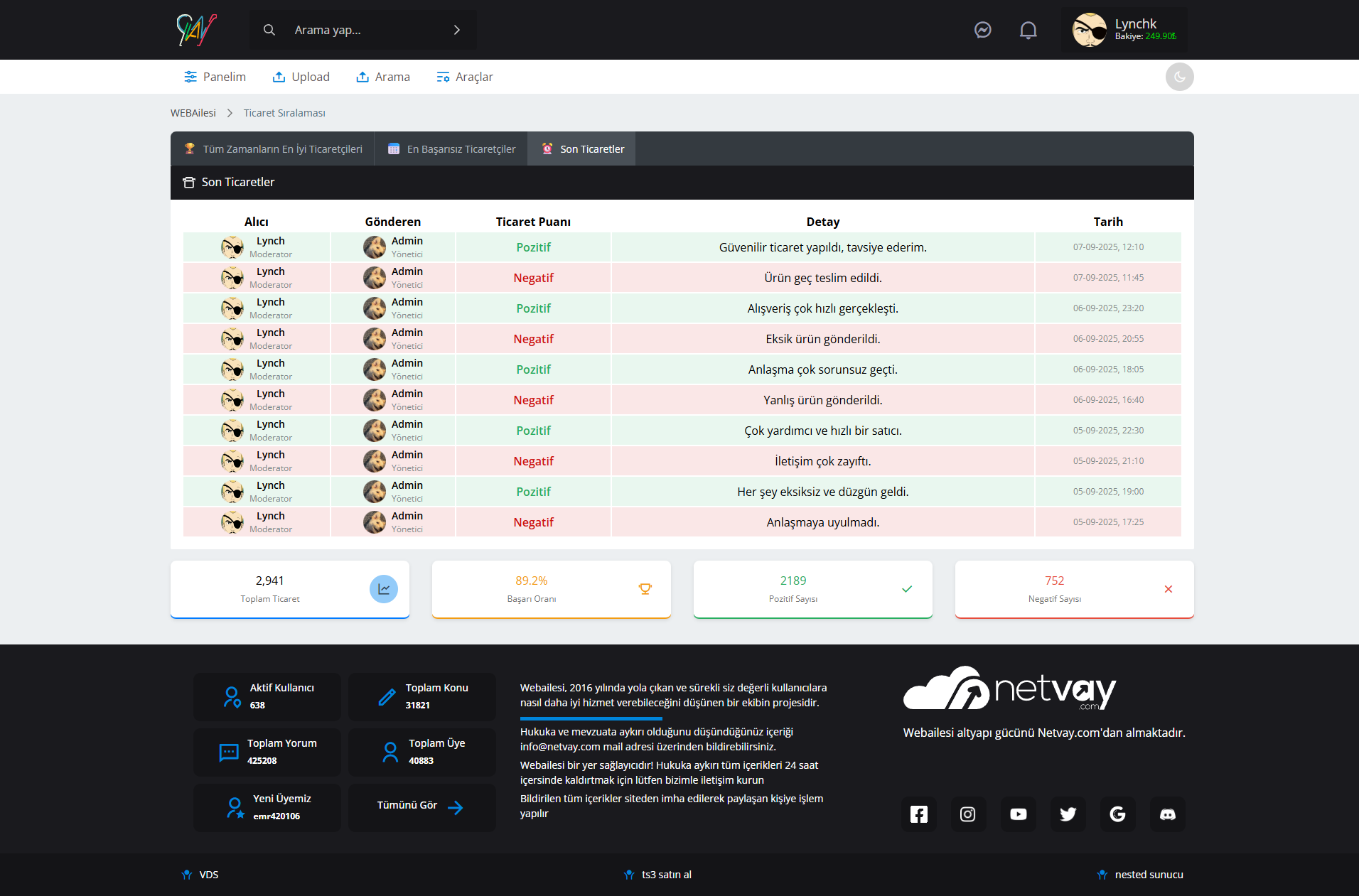This screenshot has height=896, width=1359.
Task: Click the Lynchk username in the header
Action: pos(1136,23)
